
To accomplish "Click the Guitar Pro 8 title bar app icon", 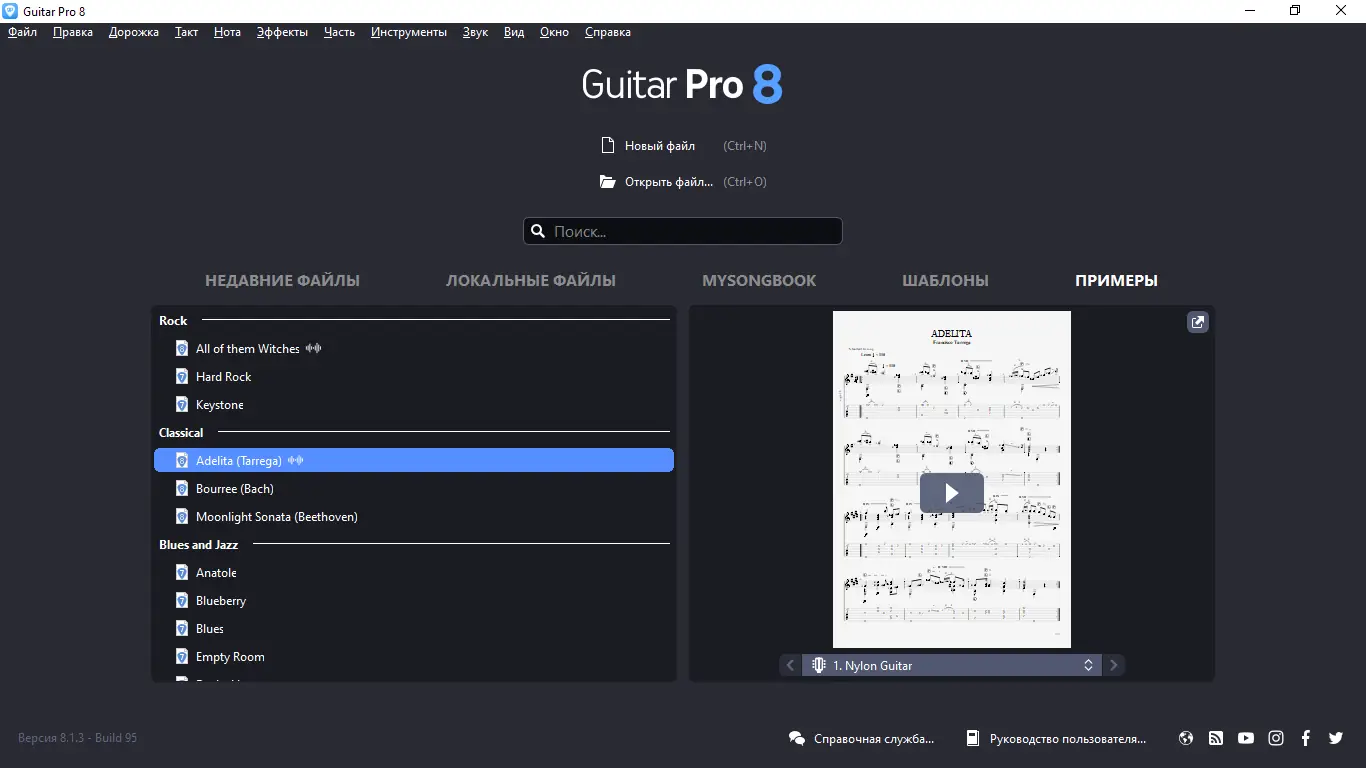I will (10, 10).
